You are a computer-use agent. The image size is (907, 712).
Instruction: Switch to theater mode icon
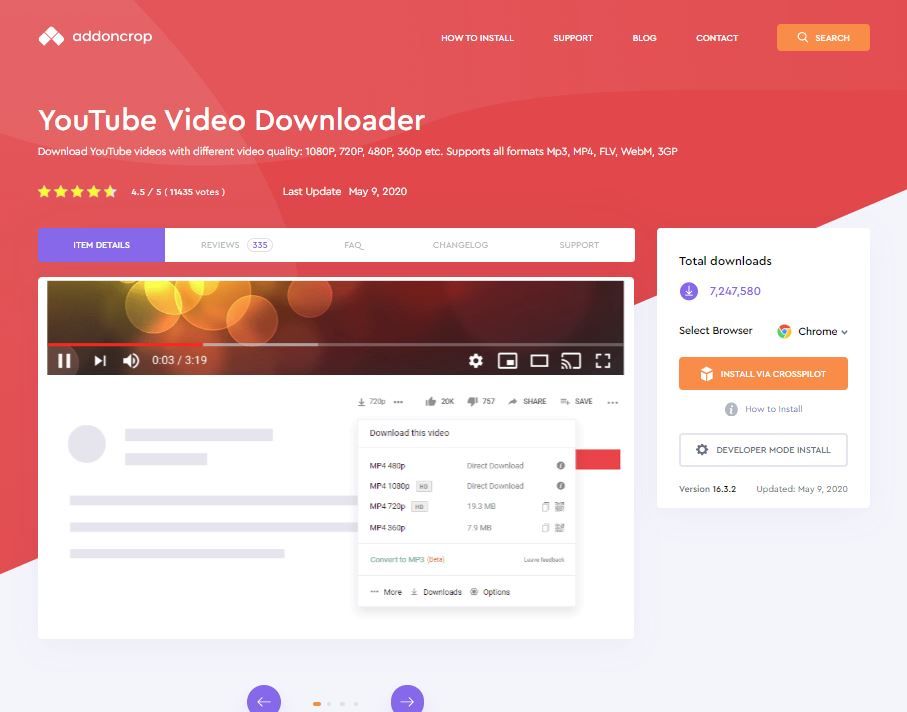click(x=539, y=361)
